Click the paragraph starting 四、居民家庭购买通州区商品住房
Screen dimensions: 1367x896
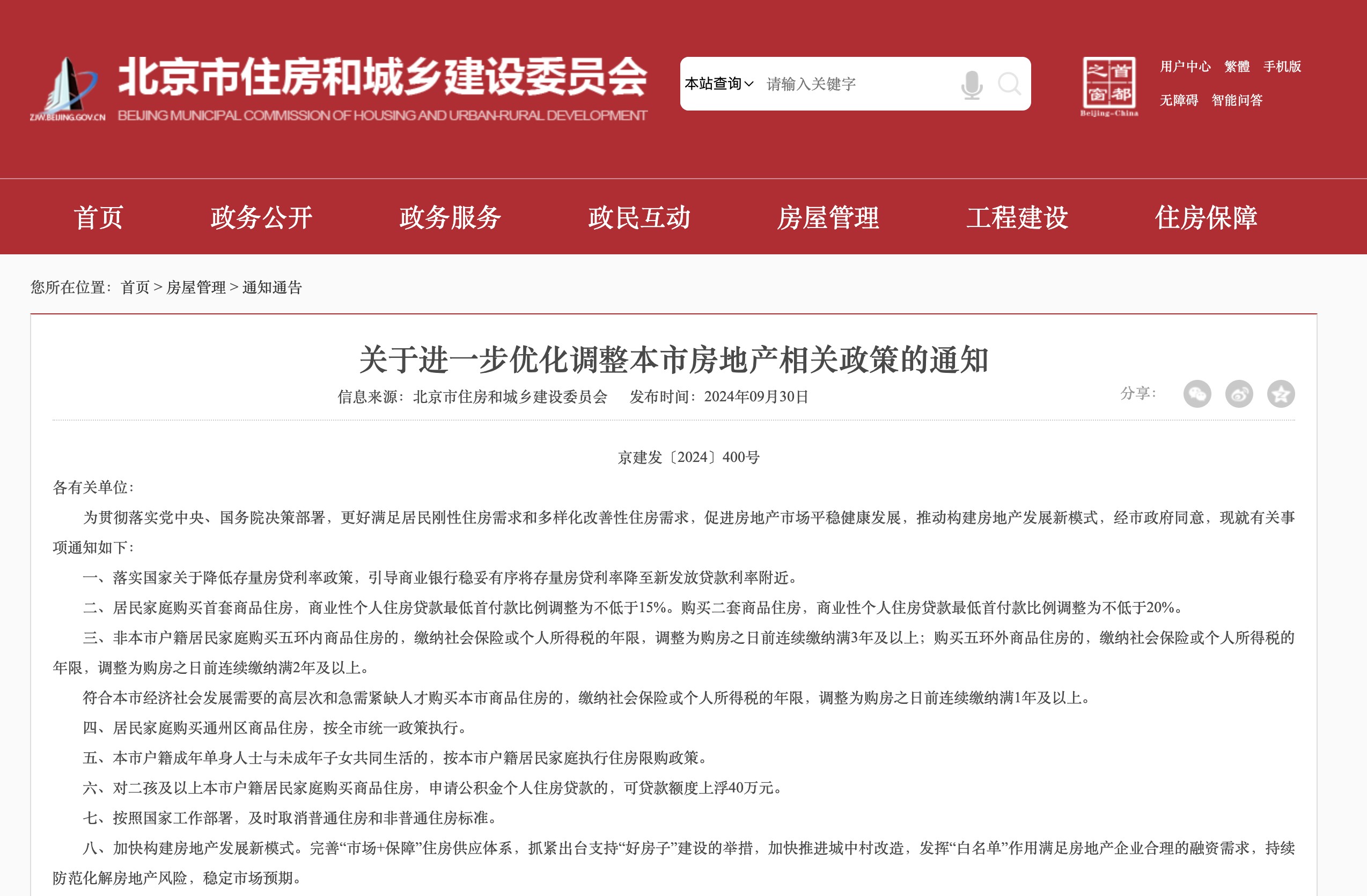point(276,728)
